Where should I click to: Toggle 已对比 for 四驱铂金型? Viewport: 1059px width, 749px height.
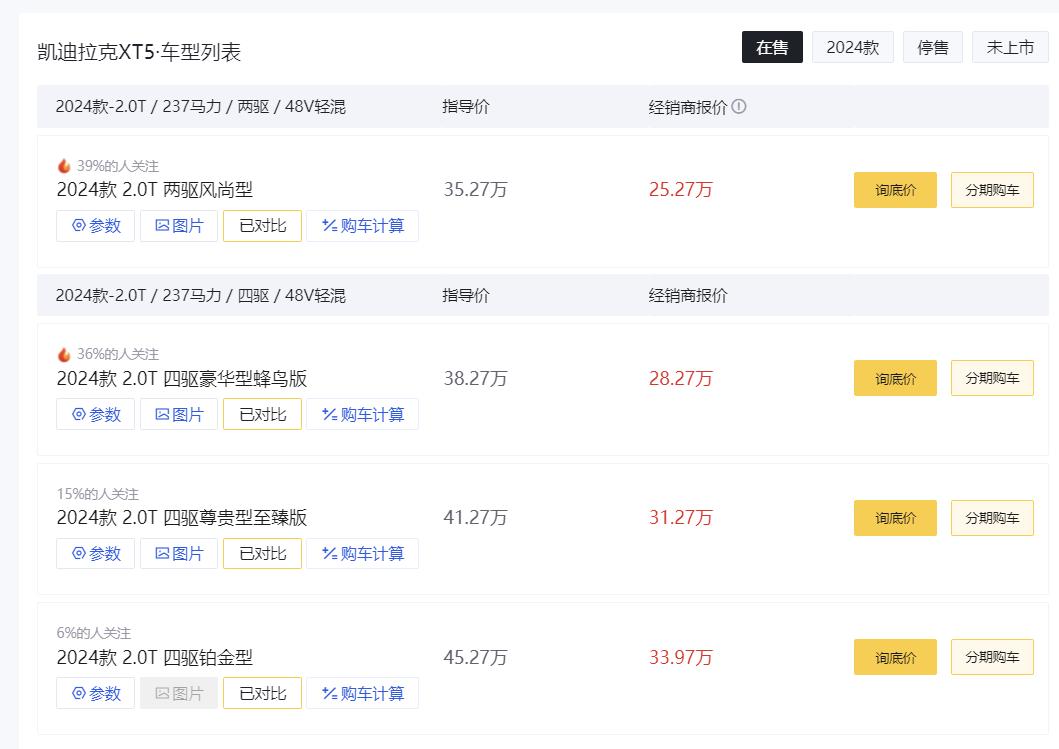pyautogui.click(x=262, y=693)
